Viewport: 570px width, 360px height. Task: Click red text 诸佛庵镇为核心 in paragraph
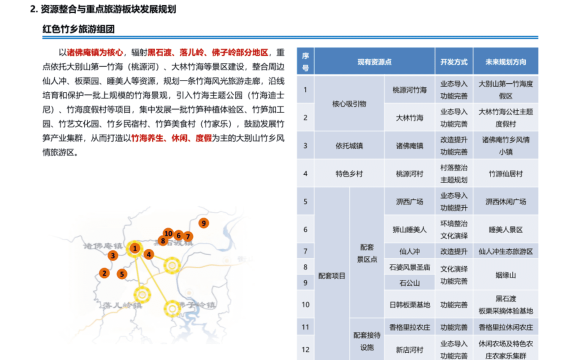tap(95, 52)
